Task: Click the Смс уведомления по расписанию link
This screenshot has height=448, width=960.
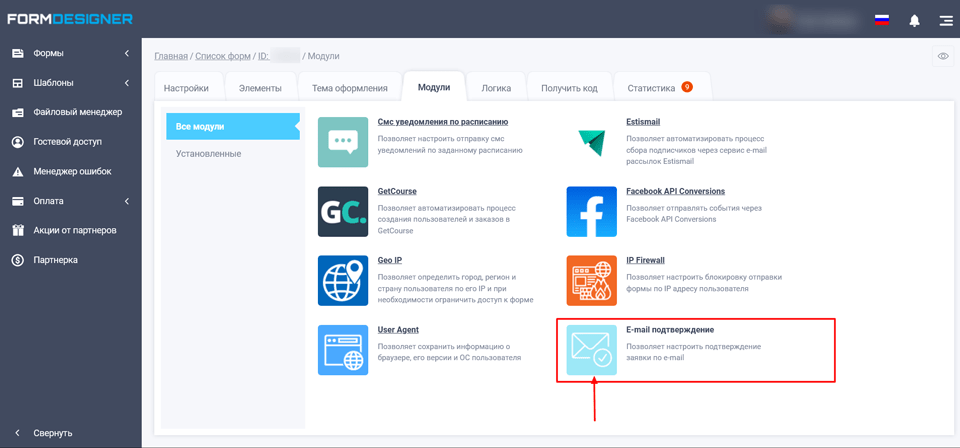Action: pyautogui.click(x=442, y=122)
